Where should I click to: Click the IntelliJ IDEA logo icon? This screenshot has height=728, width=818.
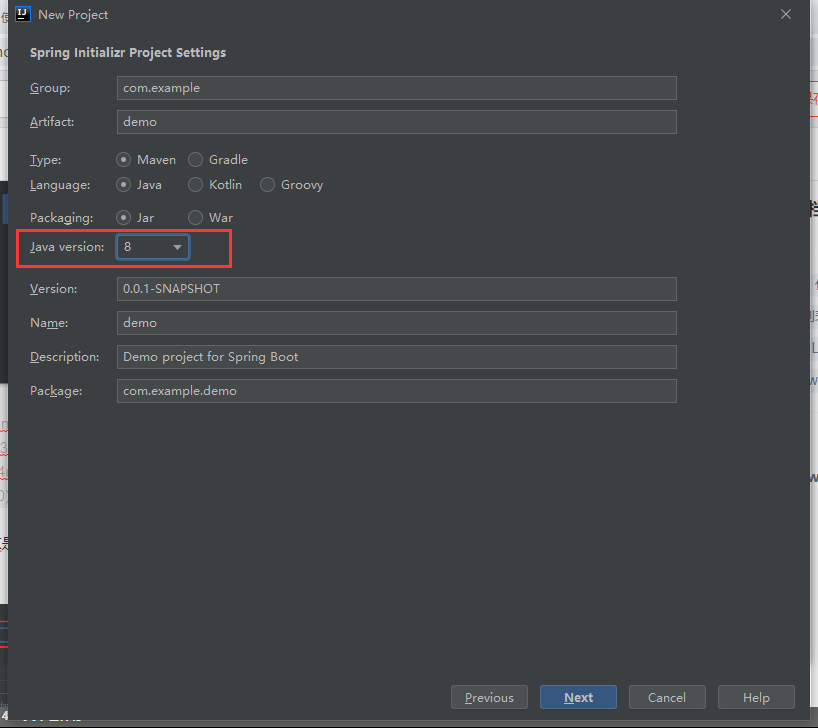click(22, 15)
